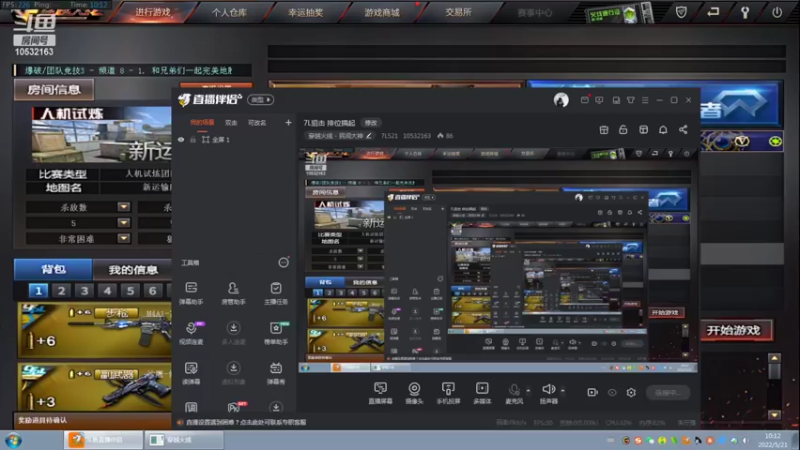This screenshot has width=800, height=450.
Task: Open the mail inbox icon in title bar
Action: (x=585, y=100)
